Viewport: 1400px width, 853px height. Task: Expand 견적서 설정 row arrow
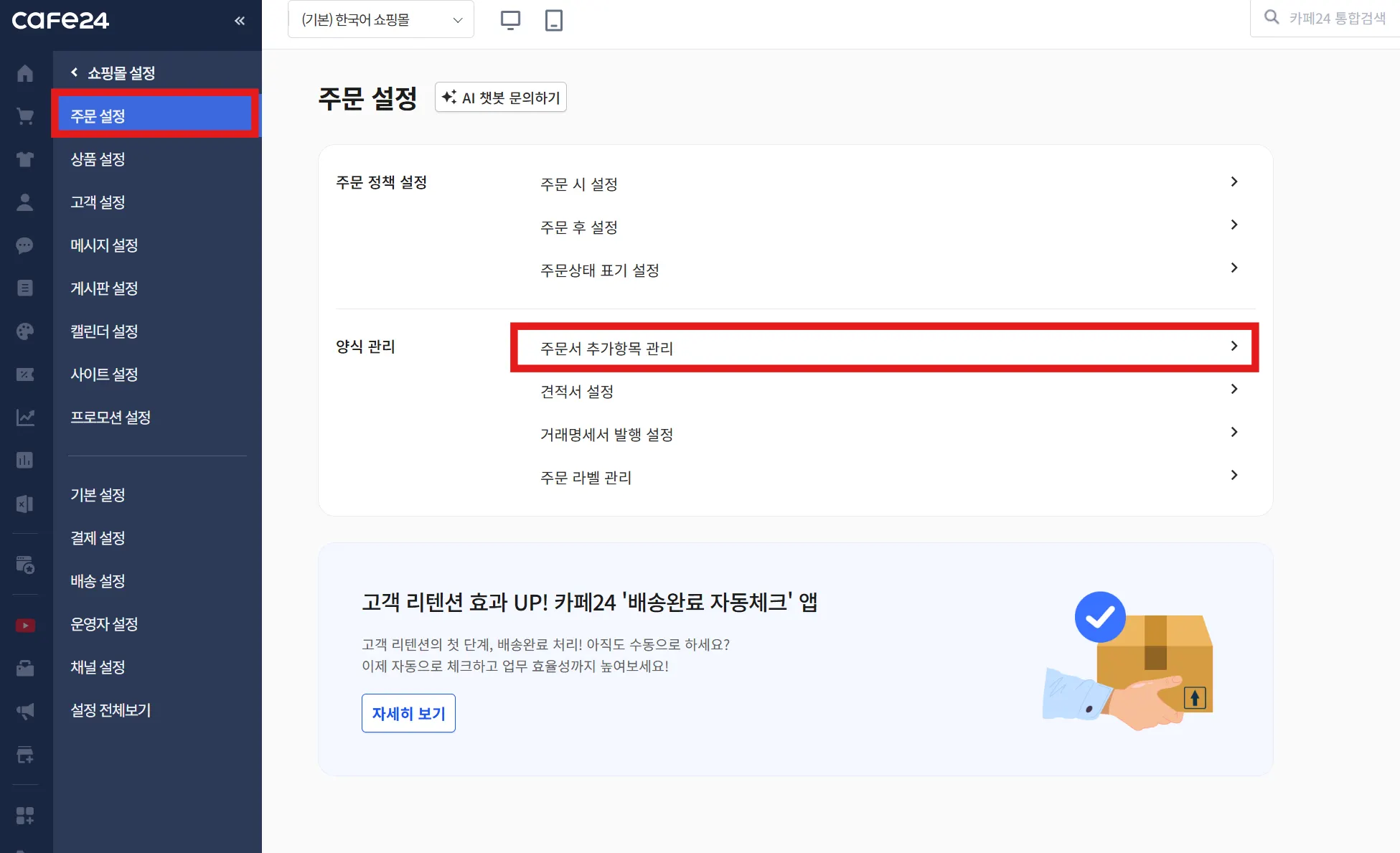pyautogui.click(x=1234, y=389)
